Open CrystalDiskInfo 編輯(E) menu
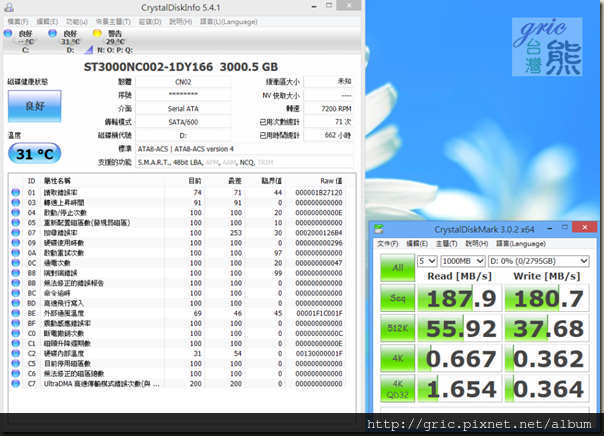Viewport: 604px width, 436px height. click(47, 22)
